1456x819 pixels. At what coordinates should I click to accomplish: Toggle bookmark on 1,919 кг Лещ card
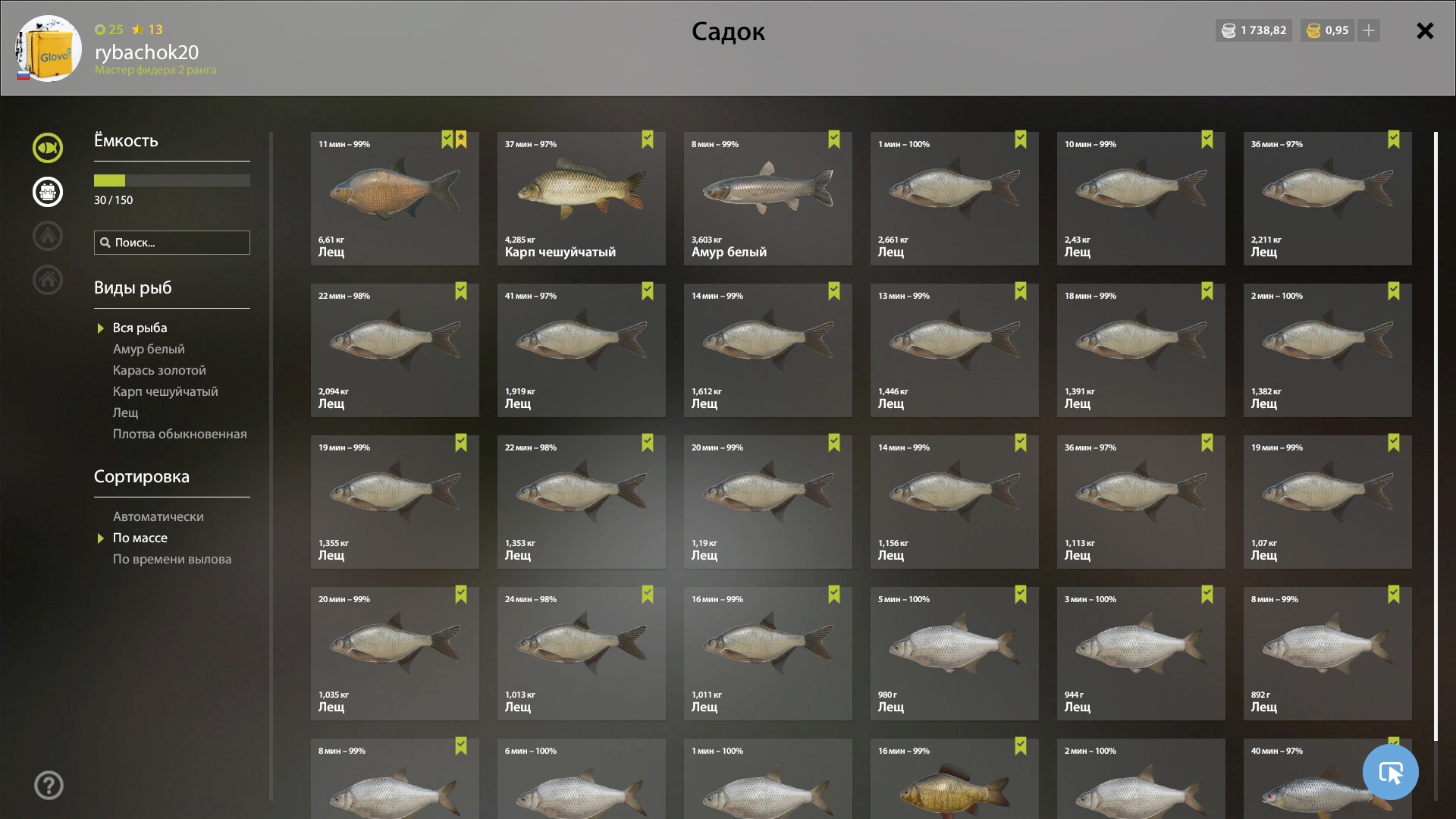click(x=648, y=291)
